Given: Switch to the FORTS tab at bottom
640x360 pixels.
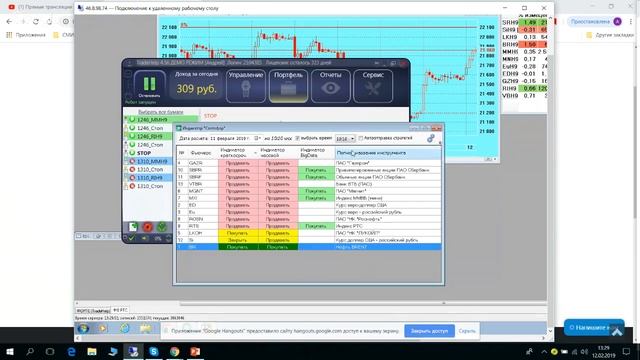Looking at the screenshot, I should click(93, 311).
